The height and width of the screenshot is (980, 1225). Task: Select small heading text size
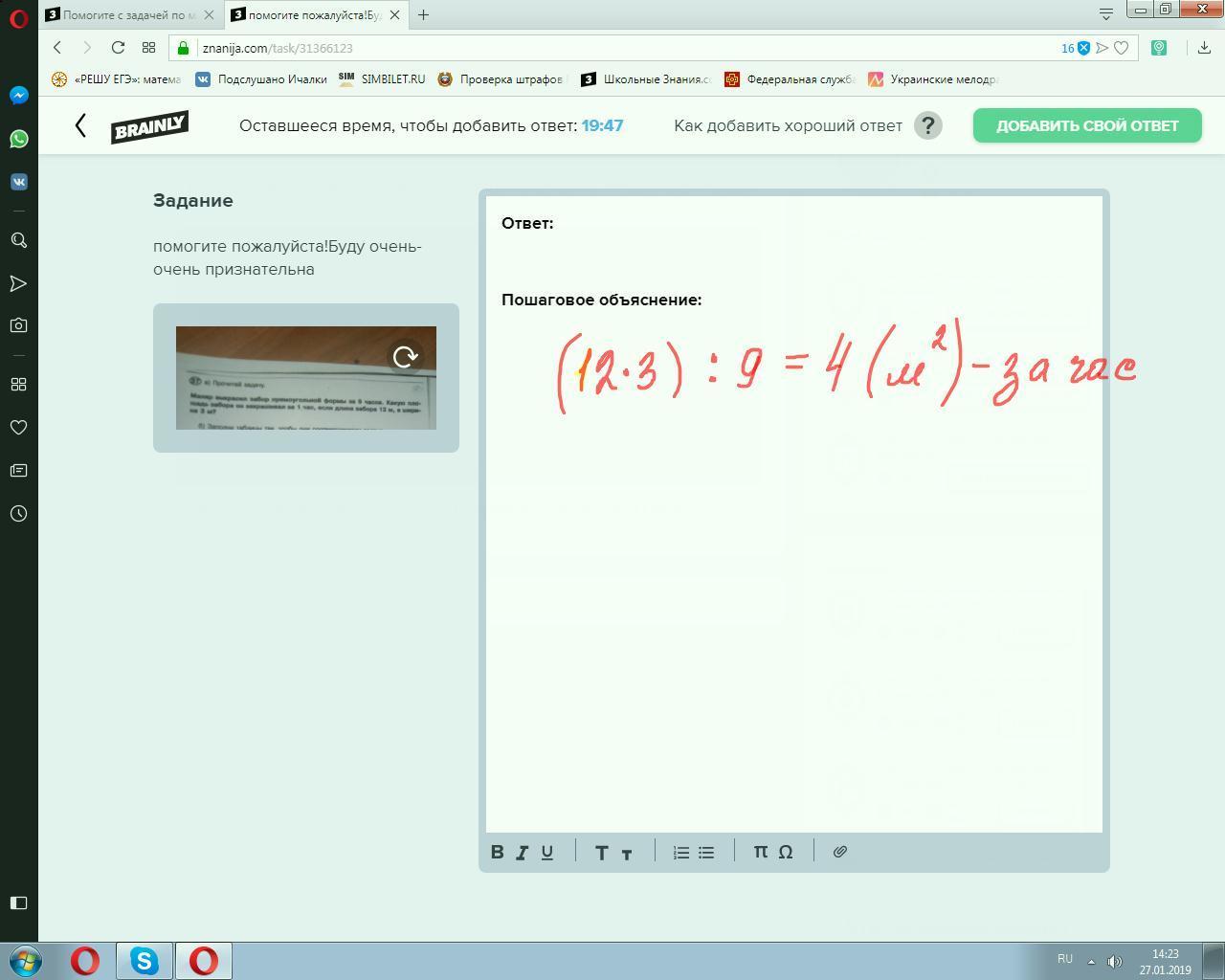627,854
